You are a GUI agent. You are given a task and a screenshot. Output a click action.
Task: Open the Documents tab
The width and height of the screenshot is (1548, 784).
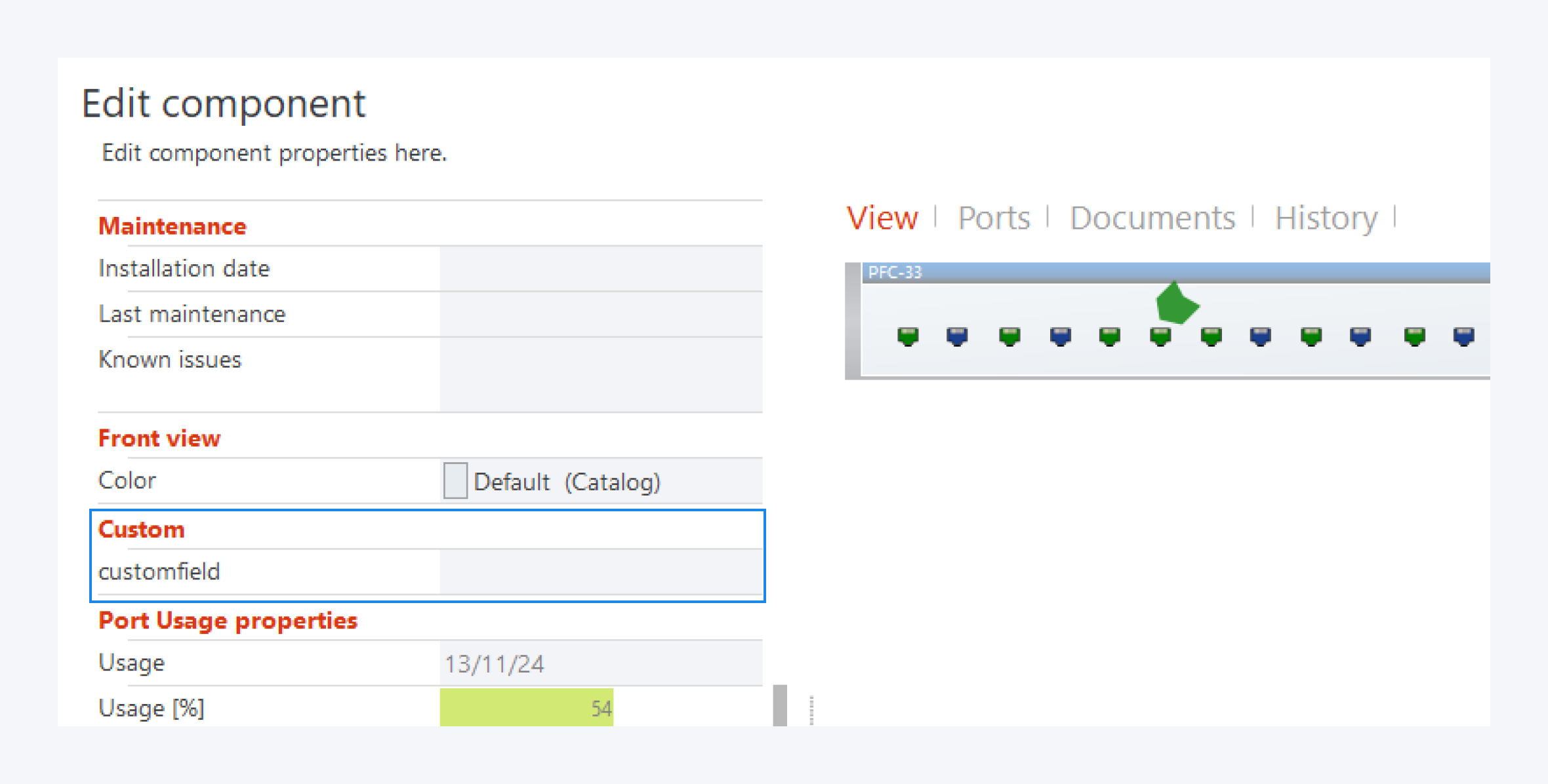tap(1152, 218)
